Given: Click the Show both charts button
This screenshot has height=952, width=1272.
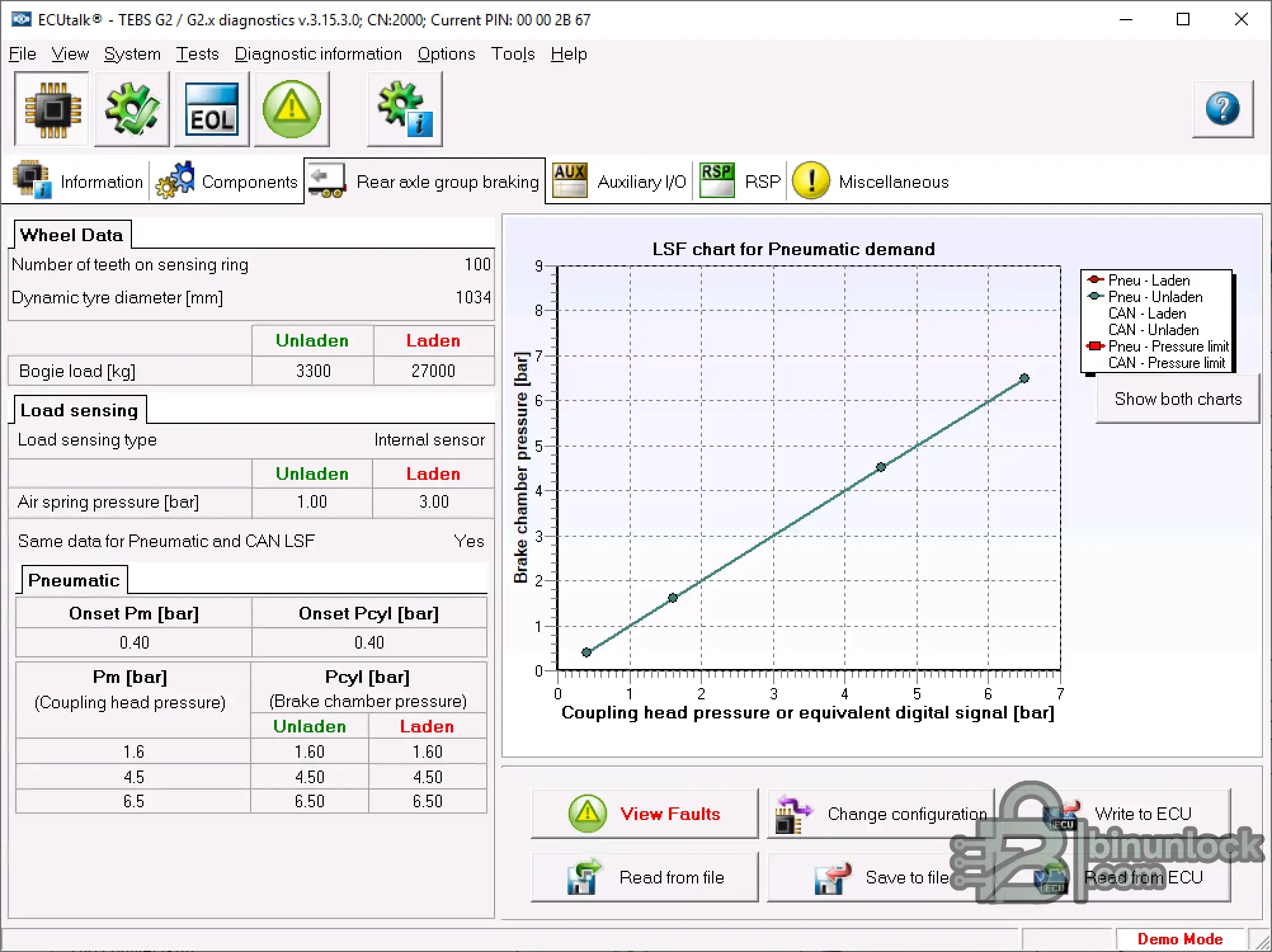Looking at the screenshot, I should [x=1178, y=399].
